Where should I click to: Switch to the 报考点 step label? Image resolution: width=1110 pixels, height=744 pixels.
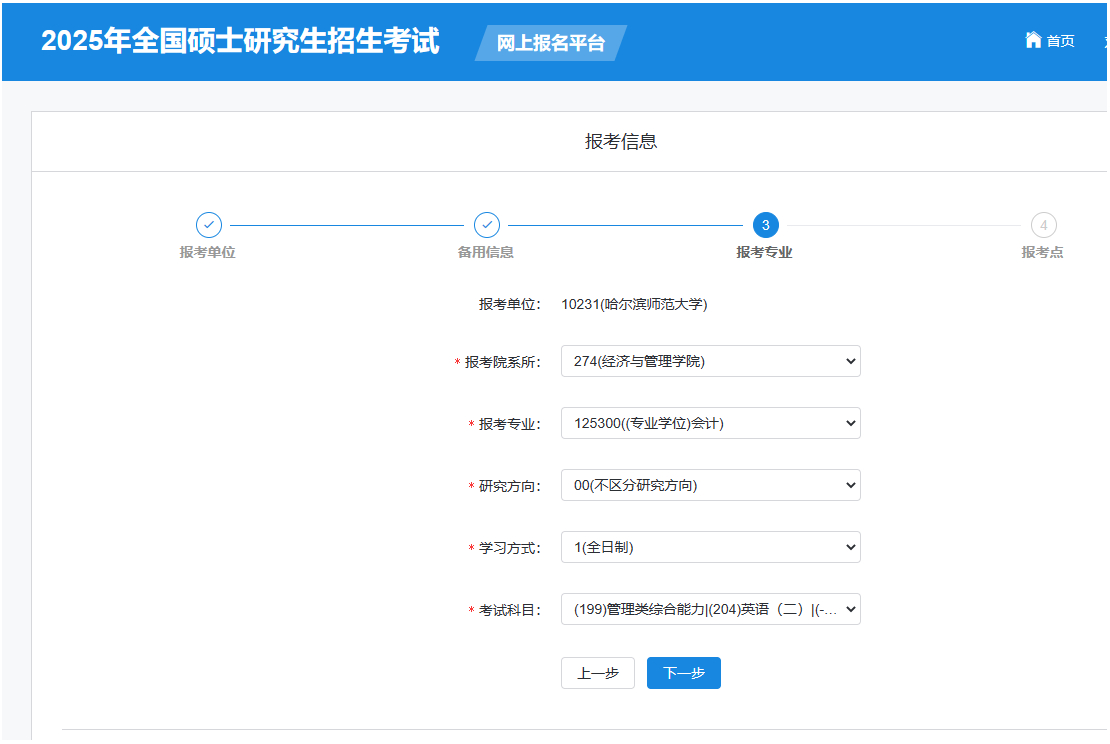[1043, 252]
